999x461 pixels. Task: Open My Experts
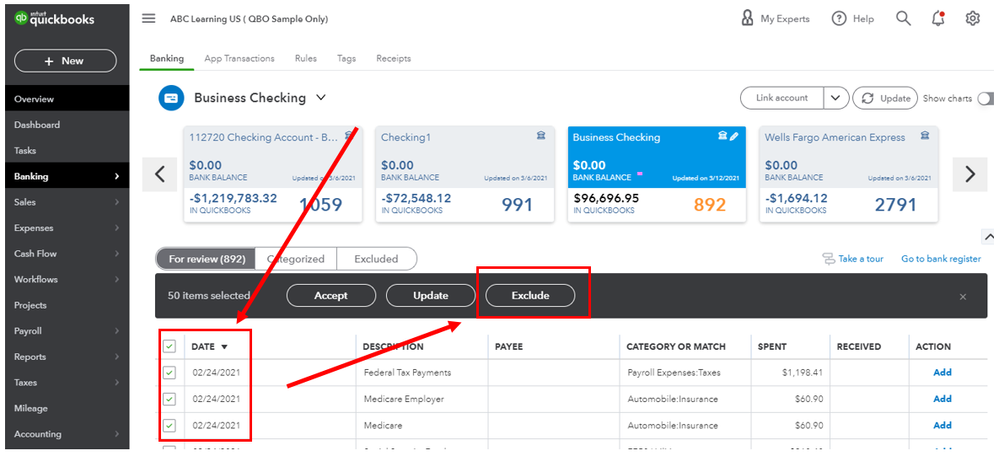pyautogui.click(x=775, y=18)
